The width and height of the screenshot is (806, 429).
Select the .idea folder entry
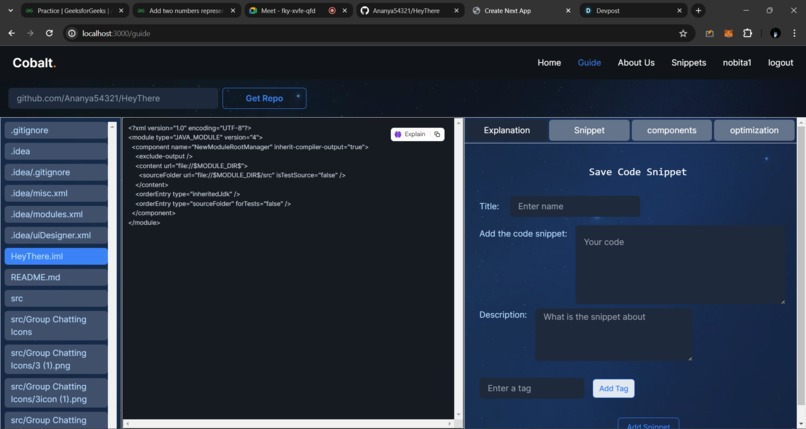[56, 152]
